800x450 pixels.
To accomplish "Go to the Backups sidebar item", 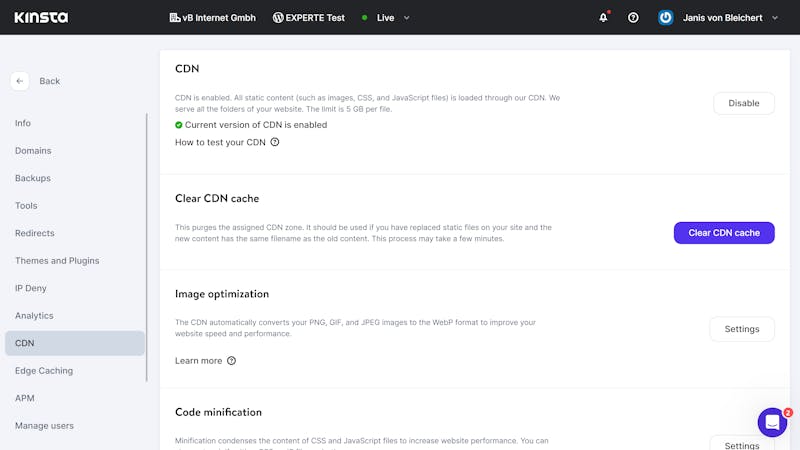I will pos(33,178).
